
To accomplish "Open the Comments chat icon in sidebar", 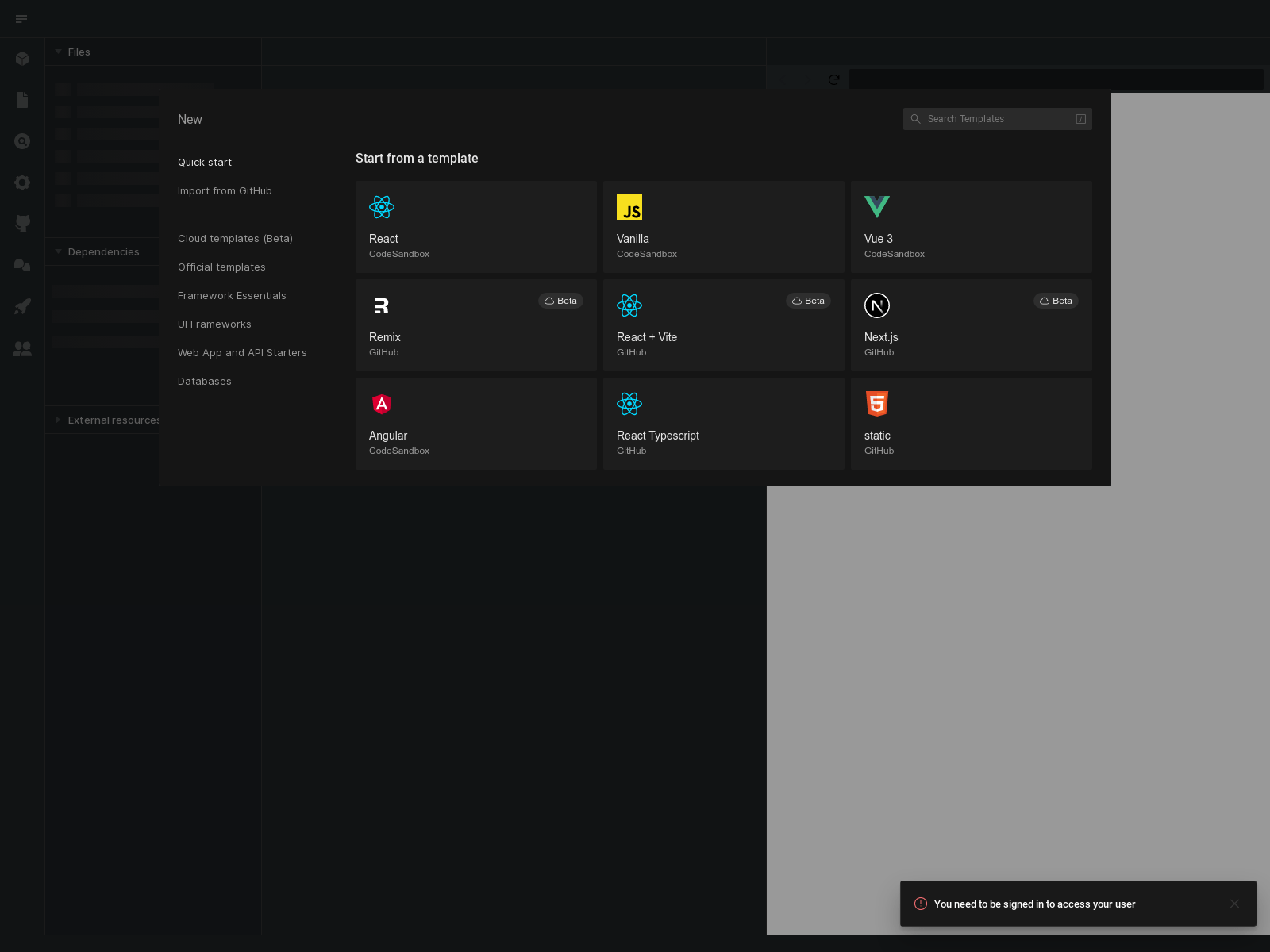I will pos(22,265).
